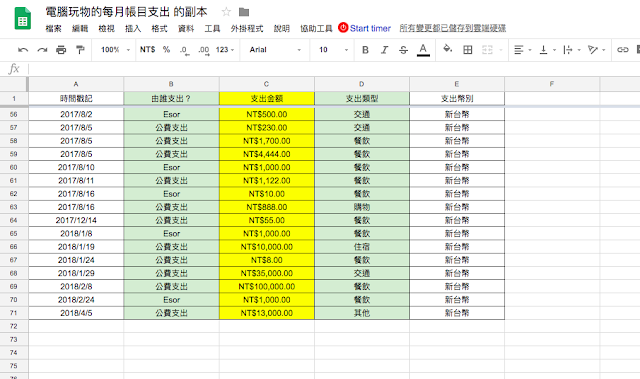Image resolution: width=640 pixels, height=379 pixels.
Task: Select the 其他 category cell
Action: (x=362, y=313)
